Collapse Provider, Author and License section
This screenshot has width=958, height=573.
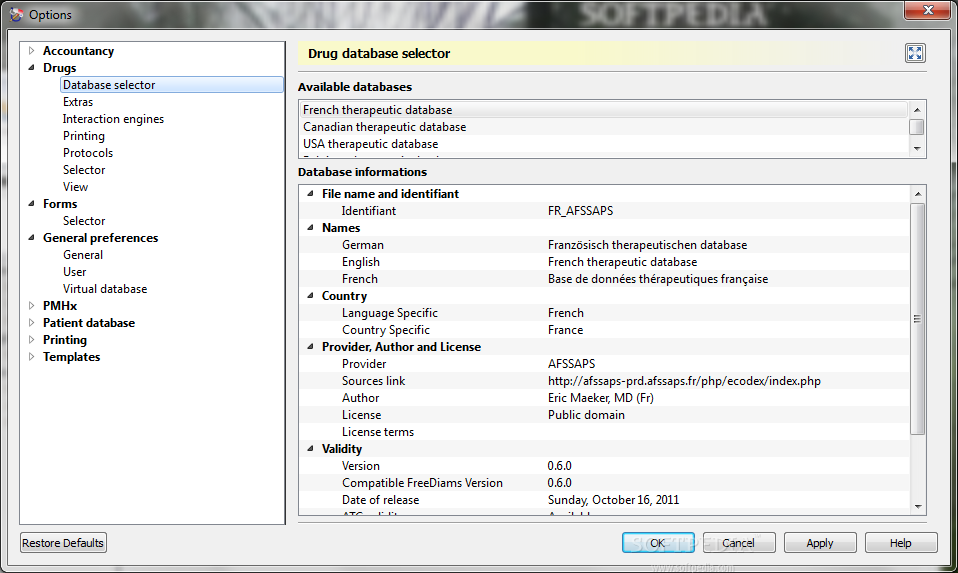310,346
